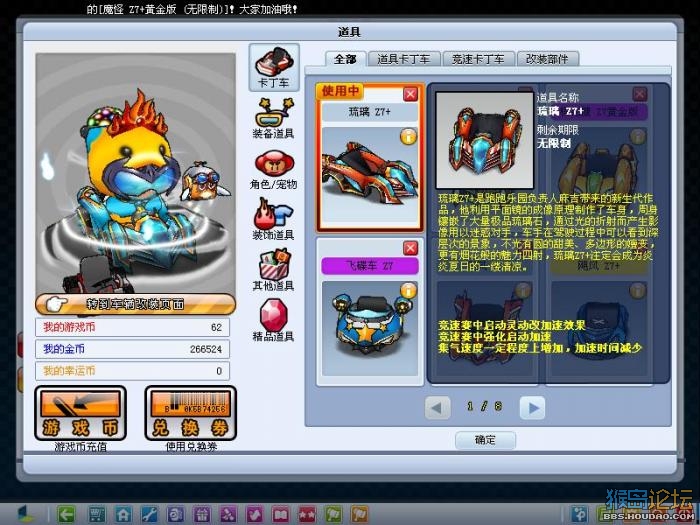Click the 飞碟车 Z7 purple name label

click(370, 266)
